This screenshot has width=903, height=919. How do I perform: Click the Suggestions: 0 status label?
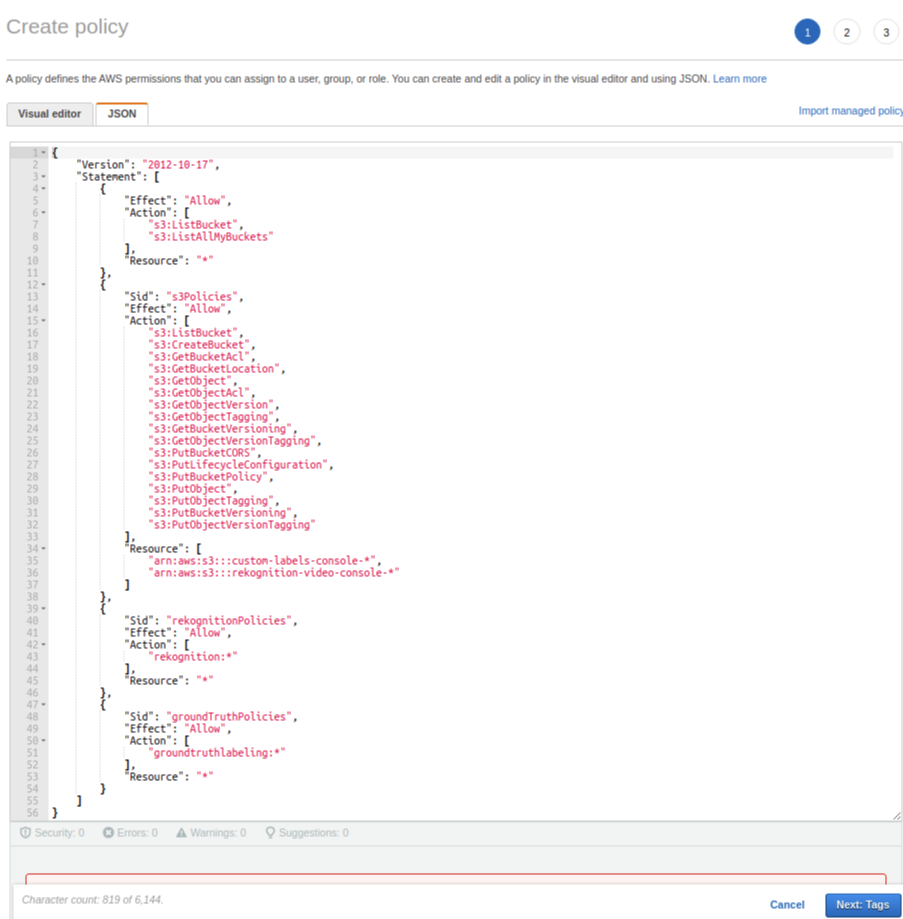point(314,833)
